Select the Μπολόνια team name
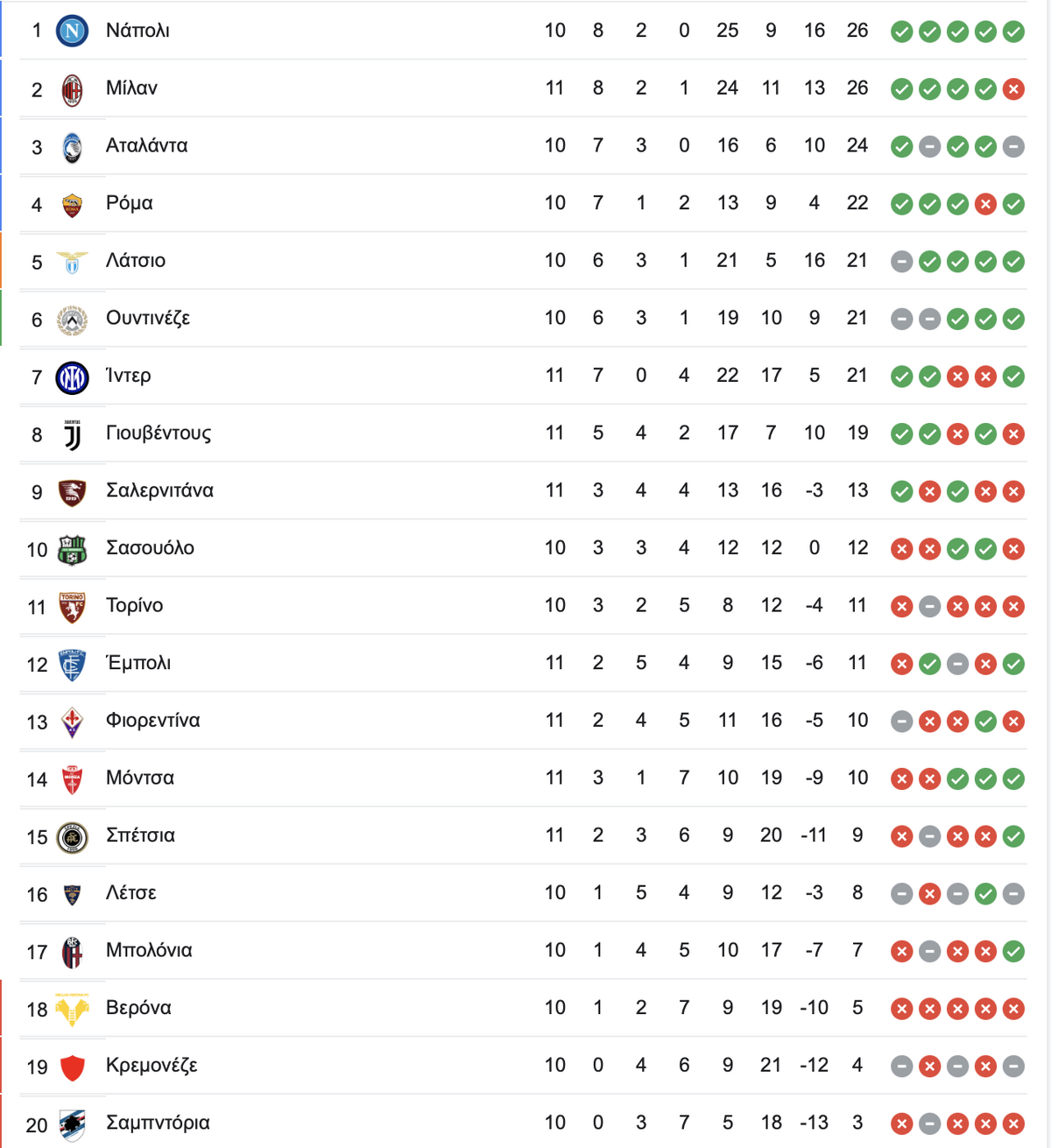 (149, 950)
